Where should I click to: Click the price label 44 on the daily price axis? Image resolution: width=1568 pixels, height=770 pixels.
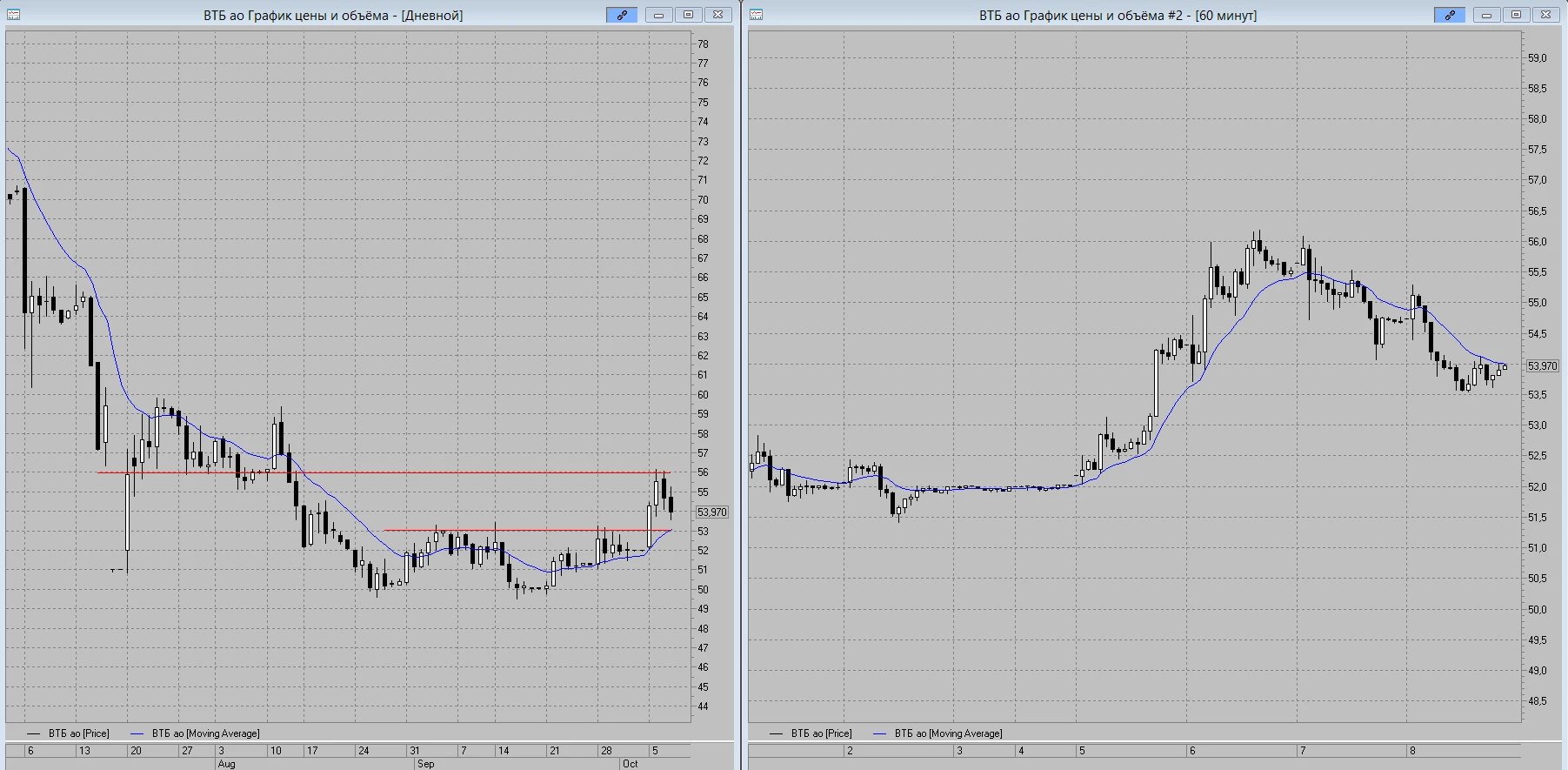click(703, 706)
